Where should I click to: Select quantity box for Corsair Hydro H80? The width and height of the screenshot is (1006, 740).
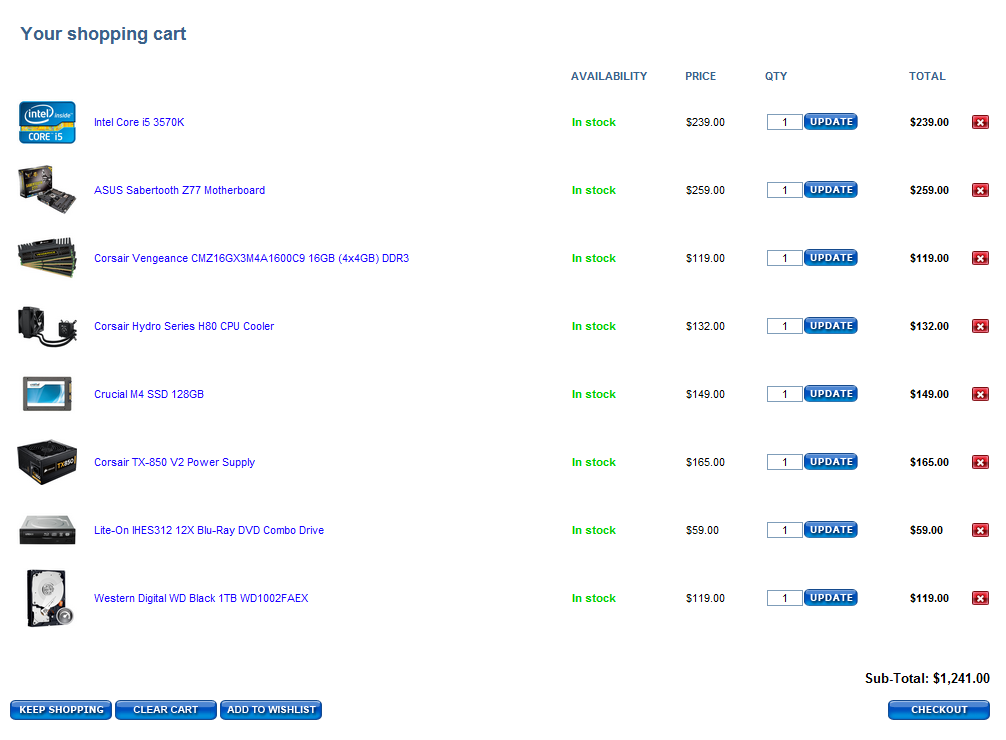[x=785, y=326]
